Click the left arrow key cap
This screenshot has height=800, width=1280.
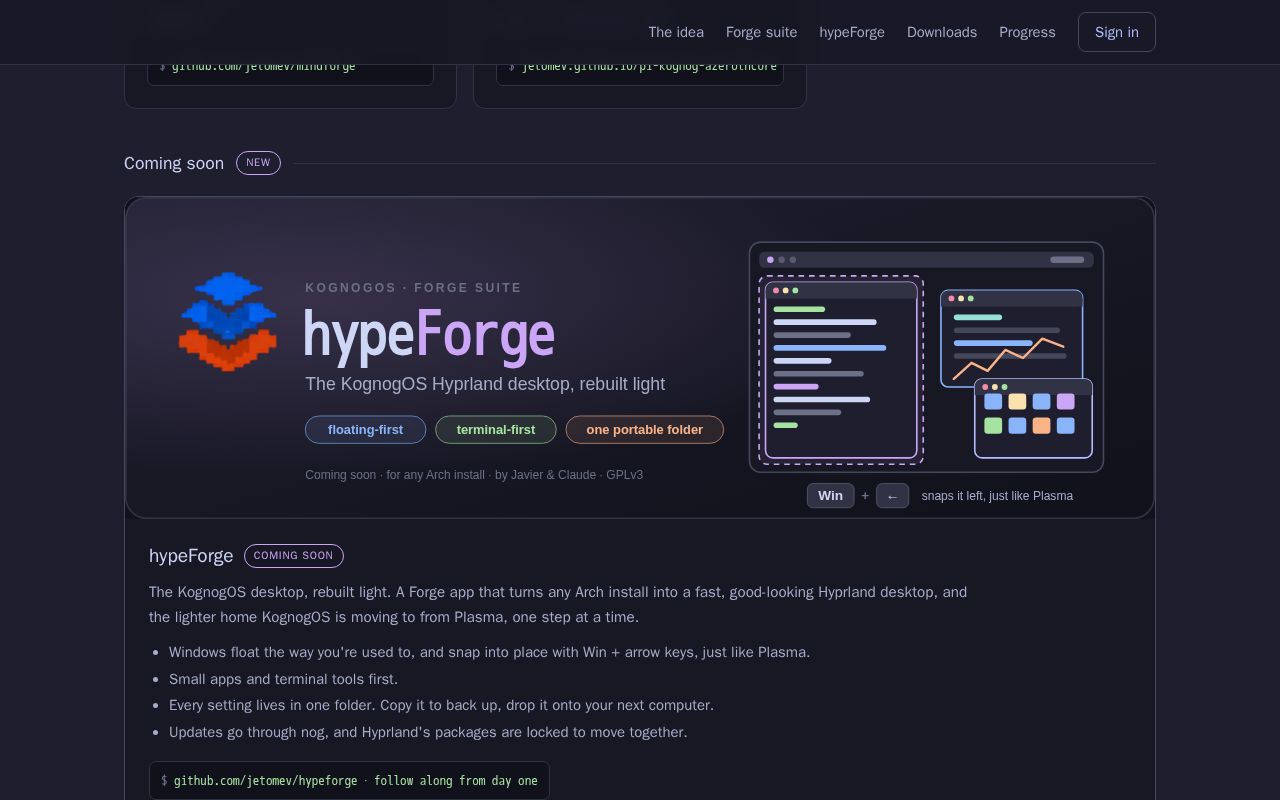(892, 495)
